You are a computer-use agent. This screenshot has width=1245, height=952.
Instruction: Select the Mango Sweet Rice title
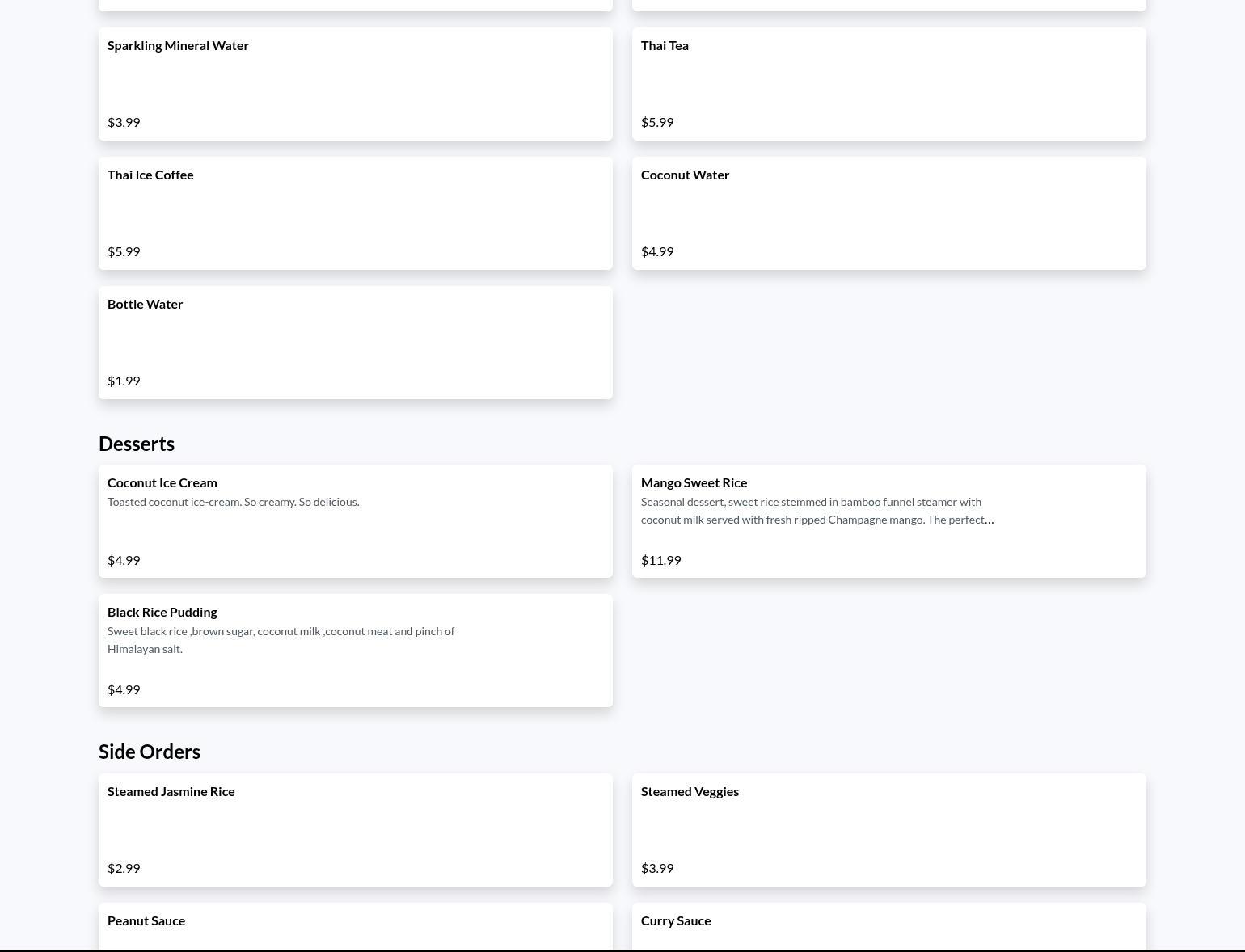tap(694, 482)
